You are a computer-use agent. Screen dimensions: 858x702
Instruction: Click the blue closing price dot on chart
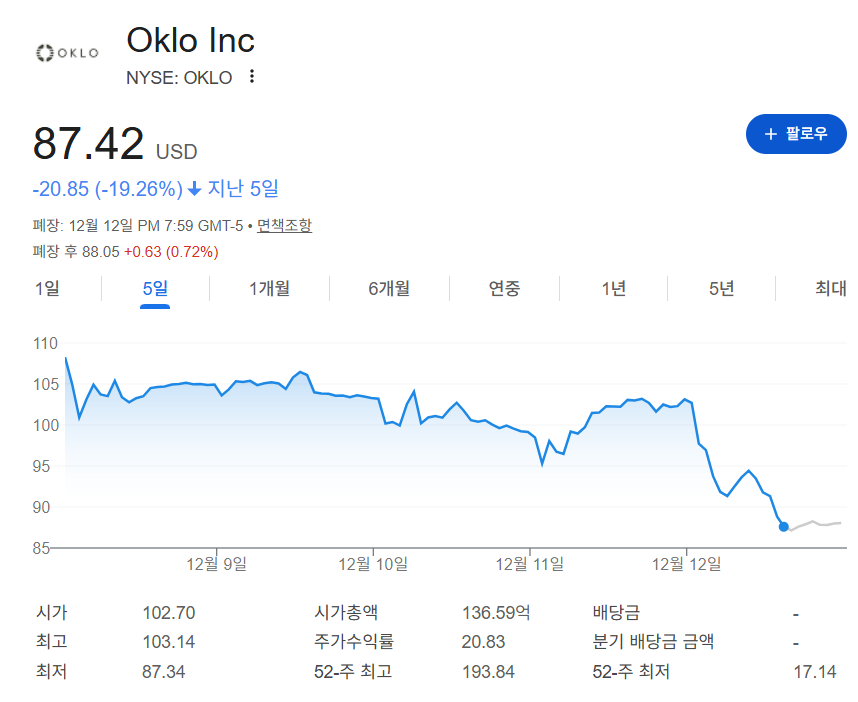tap(783, 526)
